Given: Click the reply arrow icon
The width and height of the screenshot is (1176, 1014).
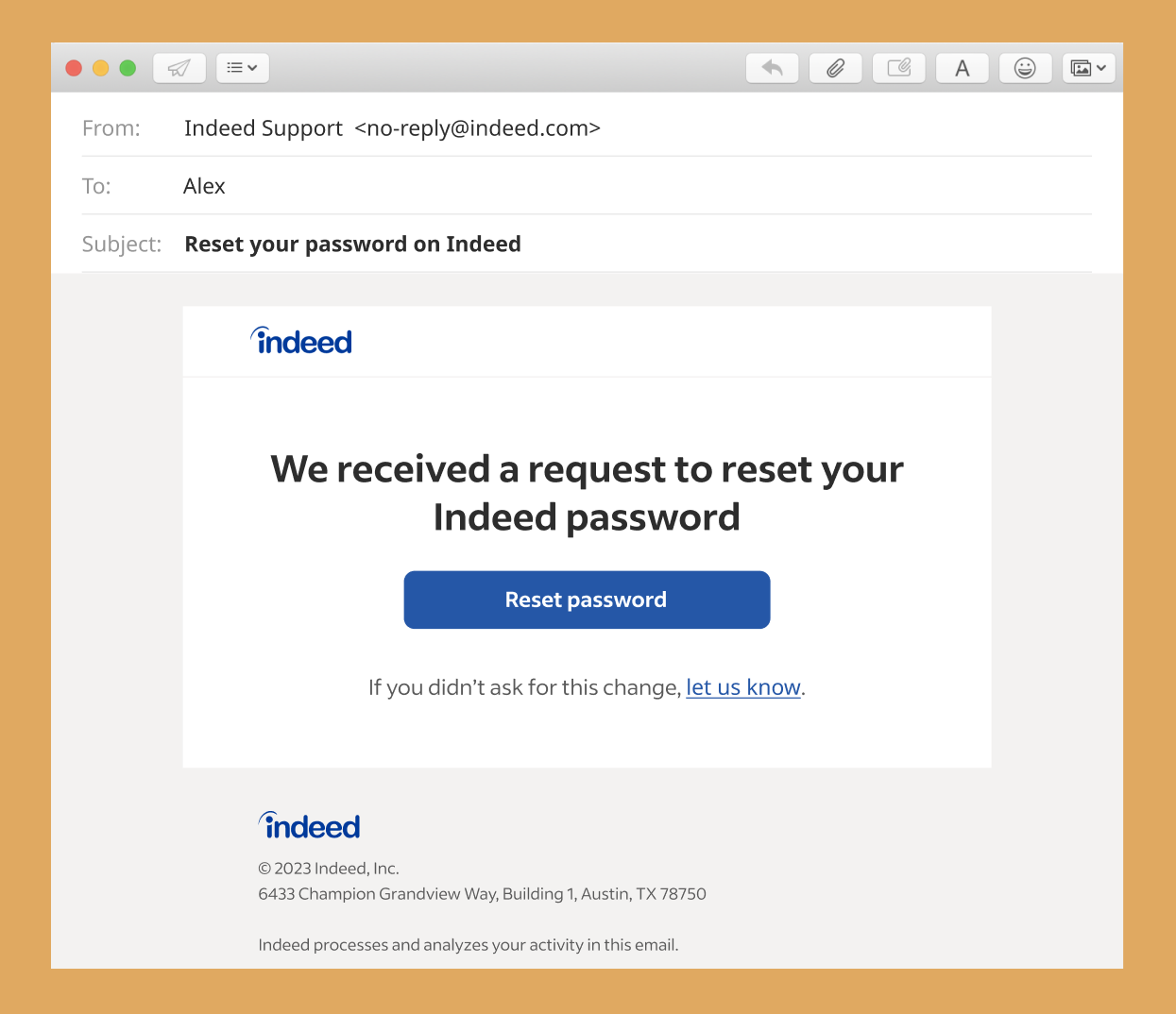Looking at the screenshot, I should click(772, 68).
